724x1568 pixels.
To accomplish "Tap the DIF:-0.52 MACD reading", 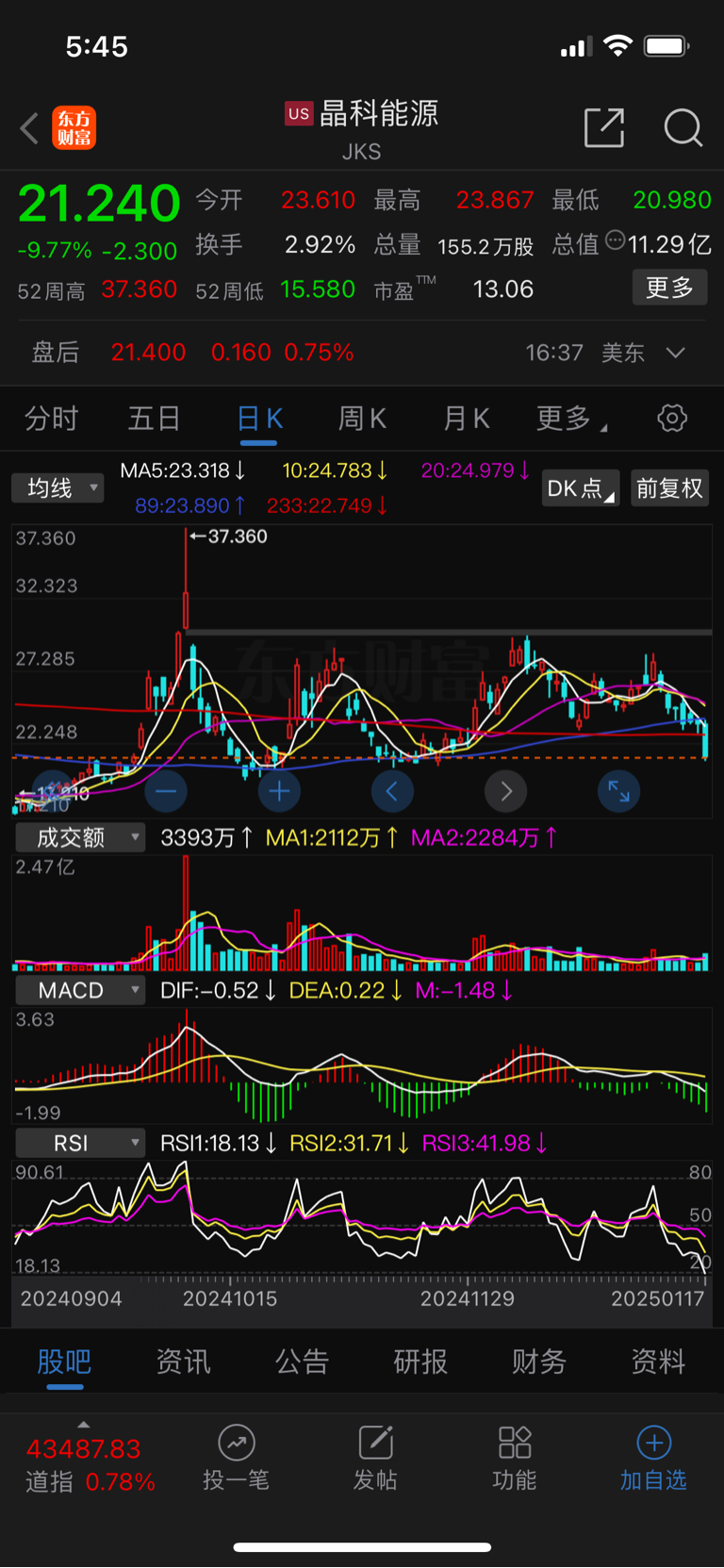I will [x=219, y=990].
